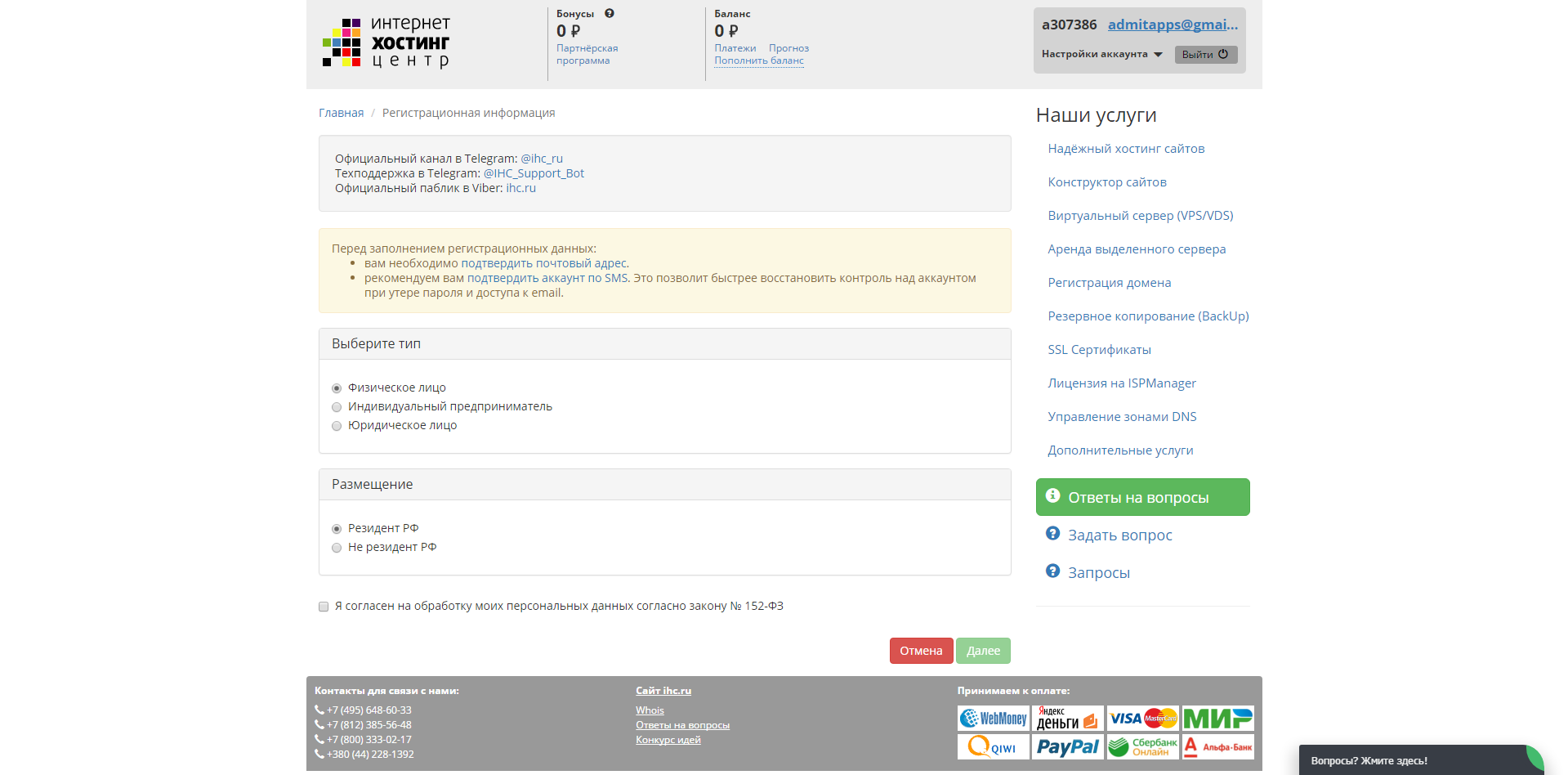
Task: Click подтвердить аккаунт по SMS link
Action: (547, 278)
